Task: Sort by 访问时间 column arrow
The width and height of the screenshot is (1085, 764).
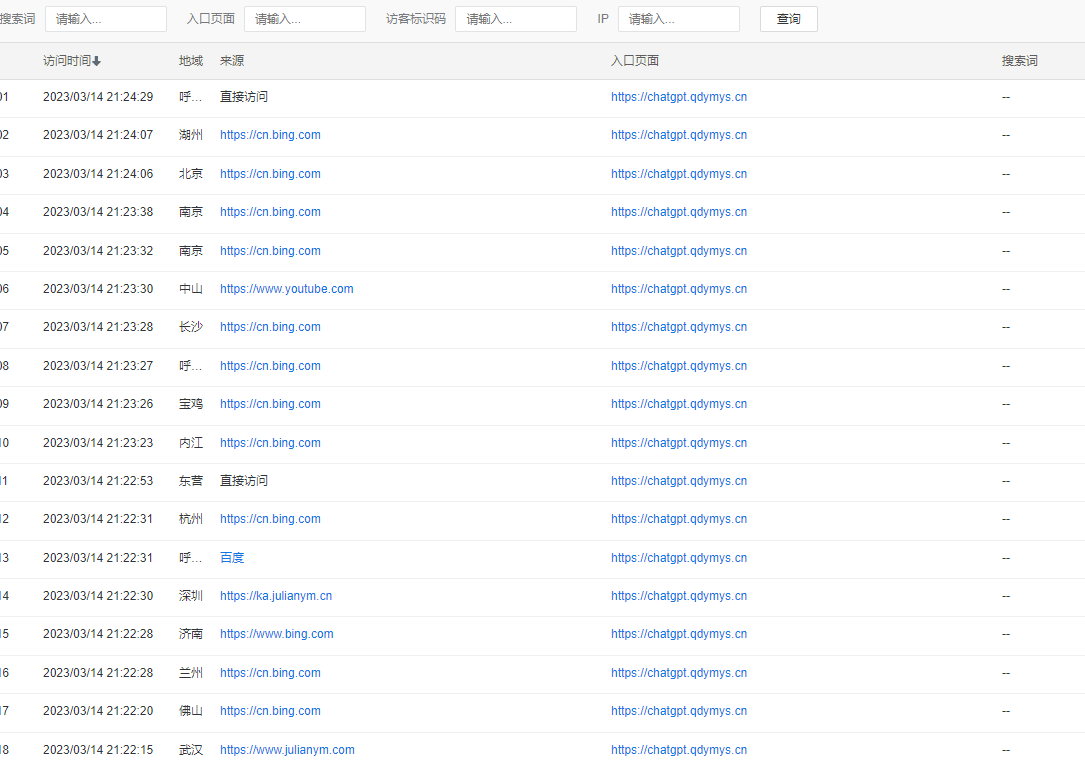Action: (x=96, y=61)
